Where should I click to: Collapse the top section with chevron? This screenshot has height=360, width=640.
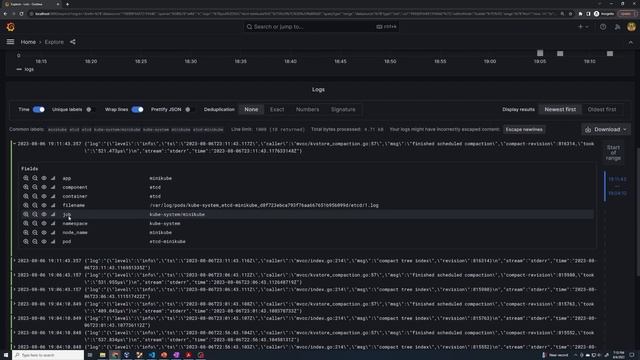click(x=631, y=42)
